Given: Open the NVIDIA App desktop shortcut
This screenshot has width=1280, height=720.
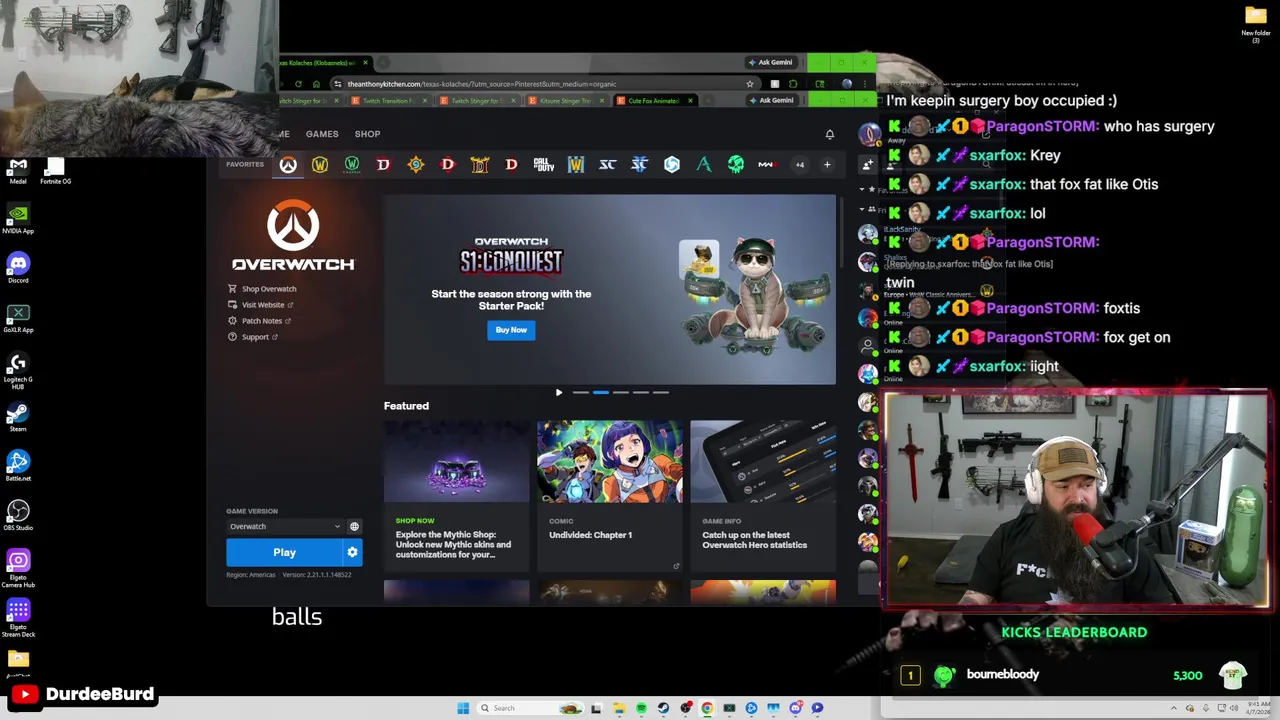Looking at the screenshot, I should click(18, 219).
